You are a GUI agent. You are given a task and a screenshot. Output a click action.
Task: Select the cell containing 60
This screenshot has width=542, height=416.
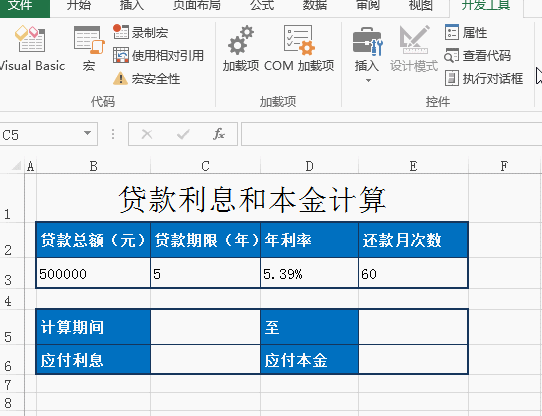point(413,273)
